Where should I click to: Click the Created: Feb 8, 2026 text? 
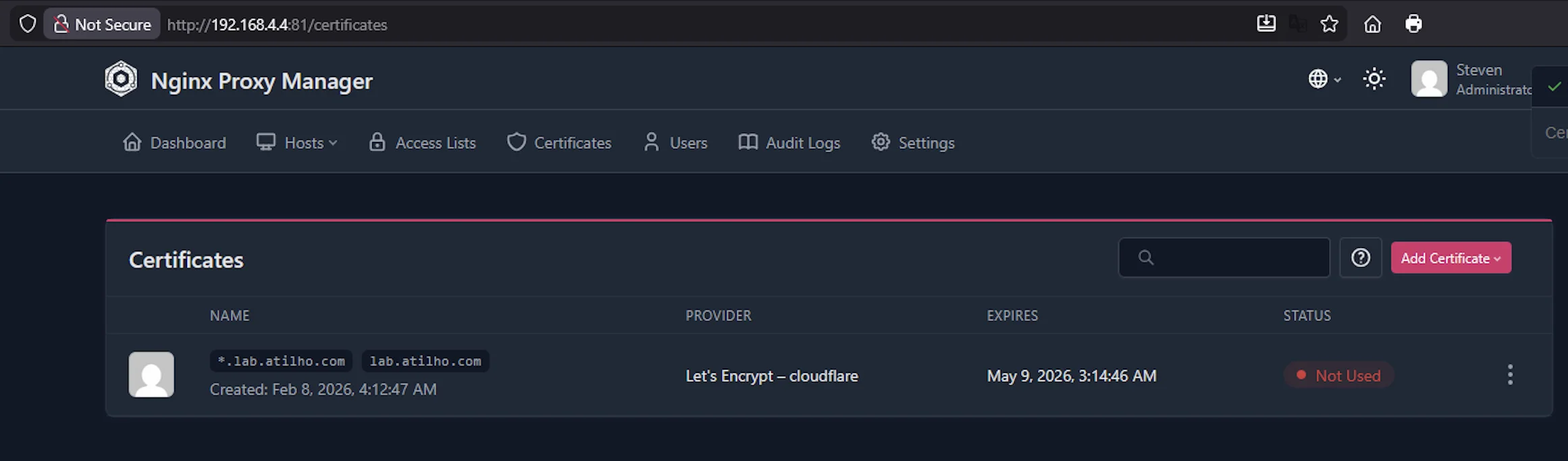pos(323,389)
